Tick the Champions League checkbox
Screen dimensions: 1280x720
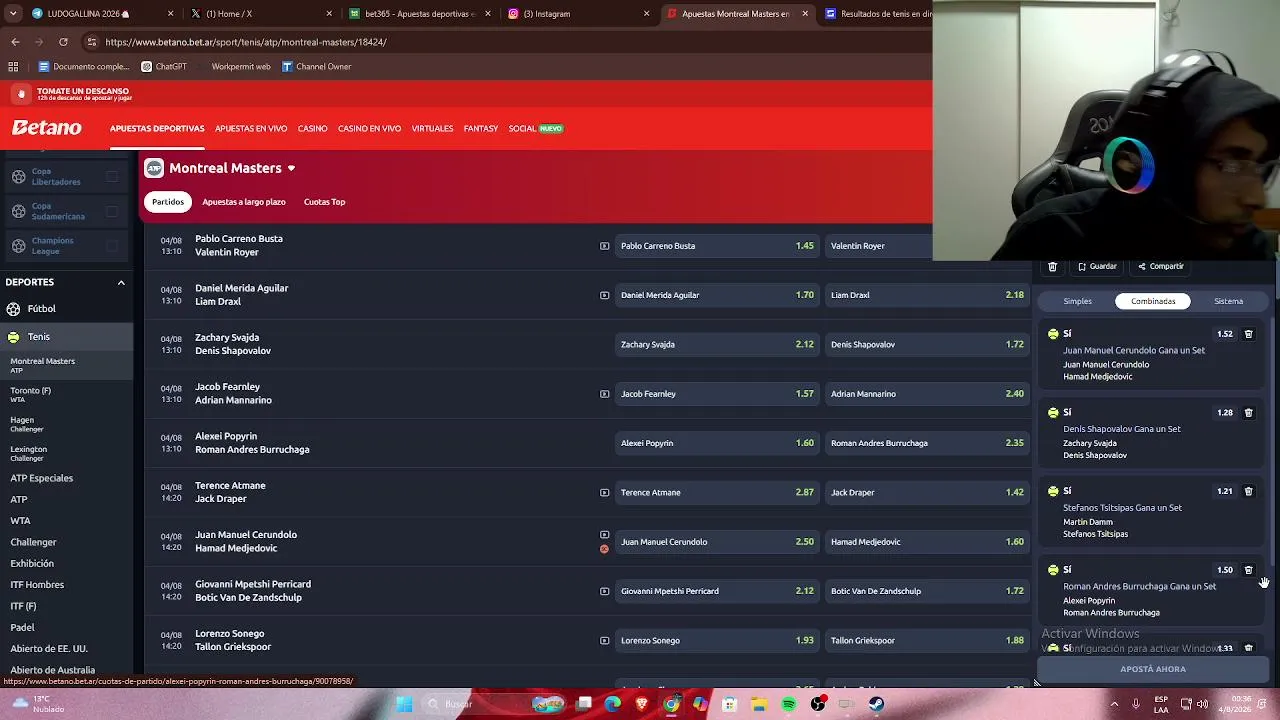[x=112, y=246]
